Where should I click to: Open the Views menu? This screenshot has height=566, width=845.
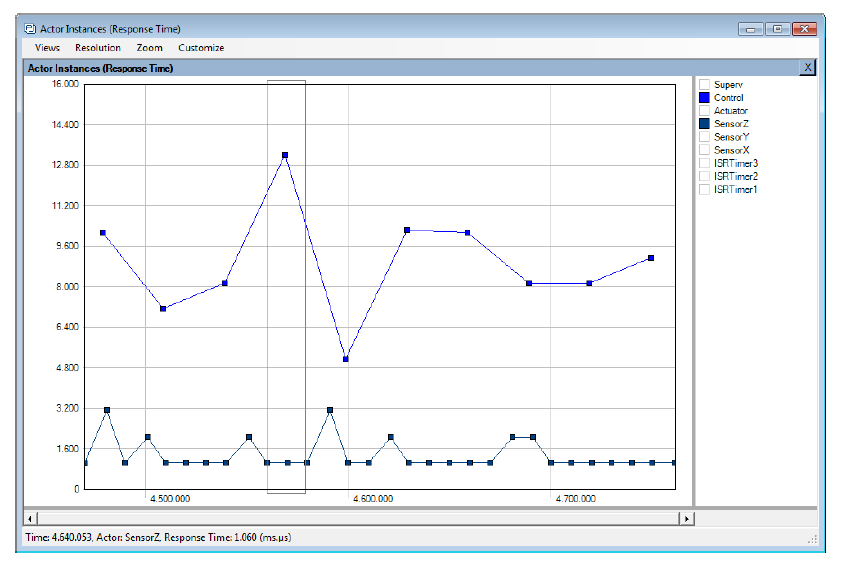pyautogui.click(x=47, y=48)
